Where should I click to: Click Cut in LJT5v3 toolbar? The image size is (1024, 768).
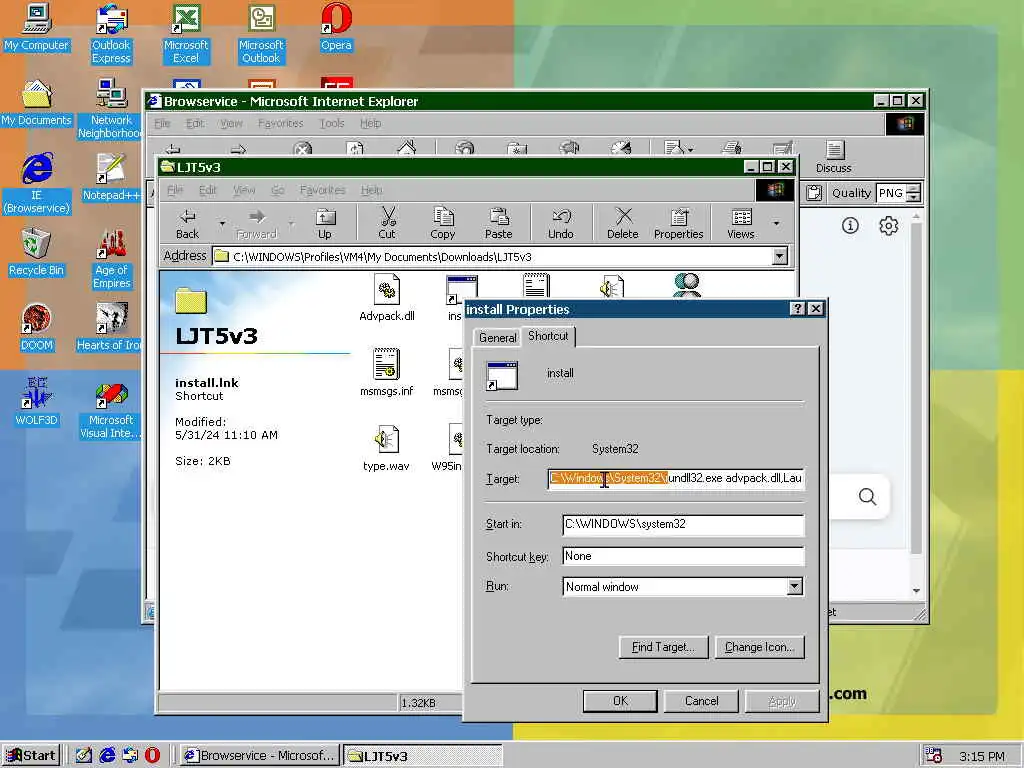[387, 224]
